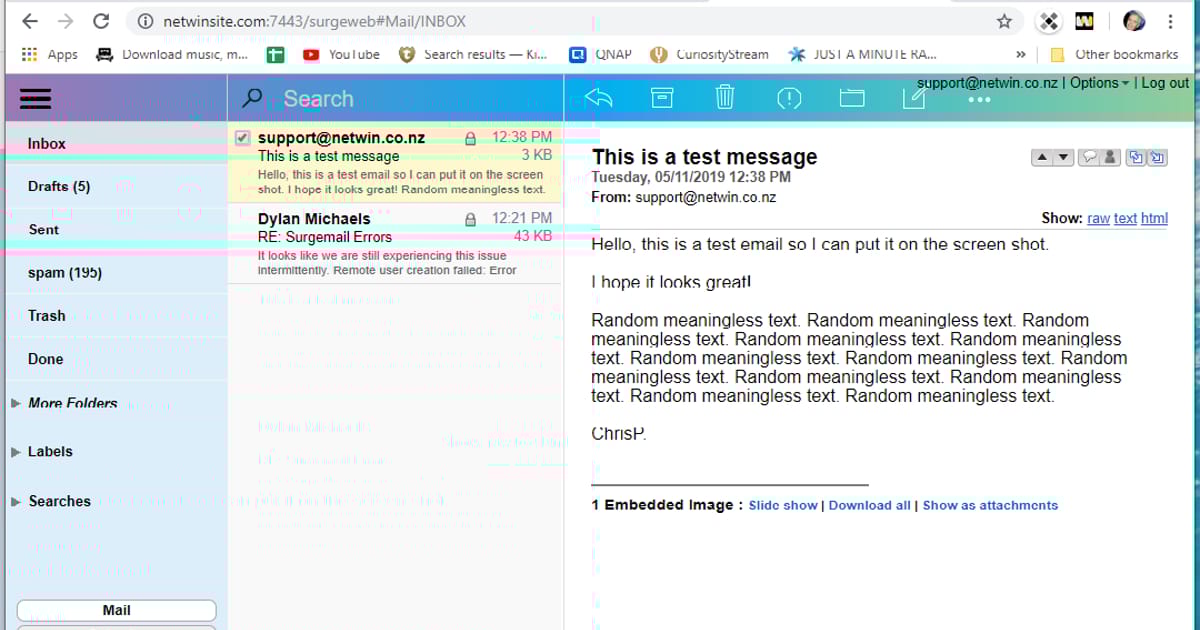
Task: Expand the Labels section
Action: pos(52,451)
